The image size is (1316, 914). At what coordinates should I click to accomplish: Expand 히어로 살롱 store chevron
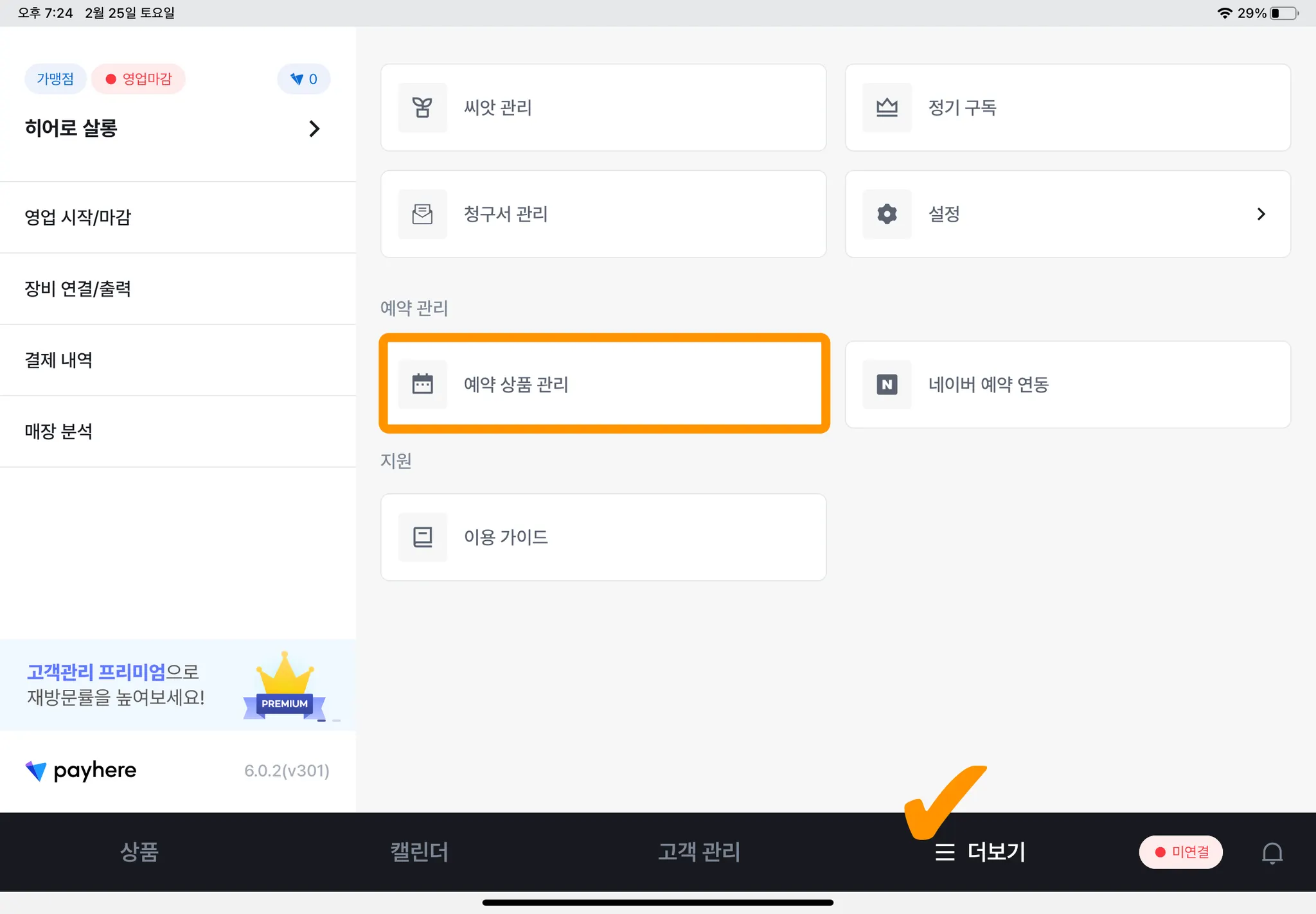314,128
